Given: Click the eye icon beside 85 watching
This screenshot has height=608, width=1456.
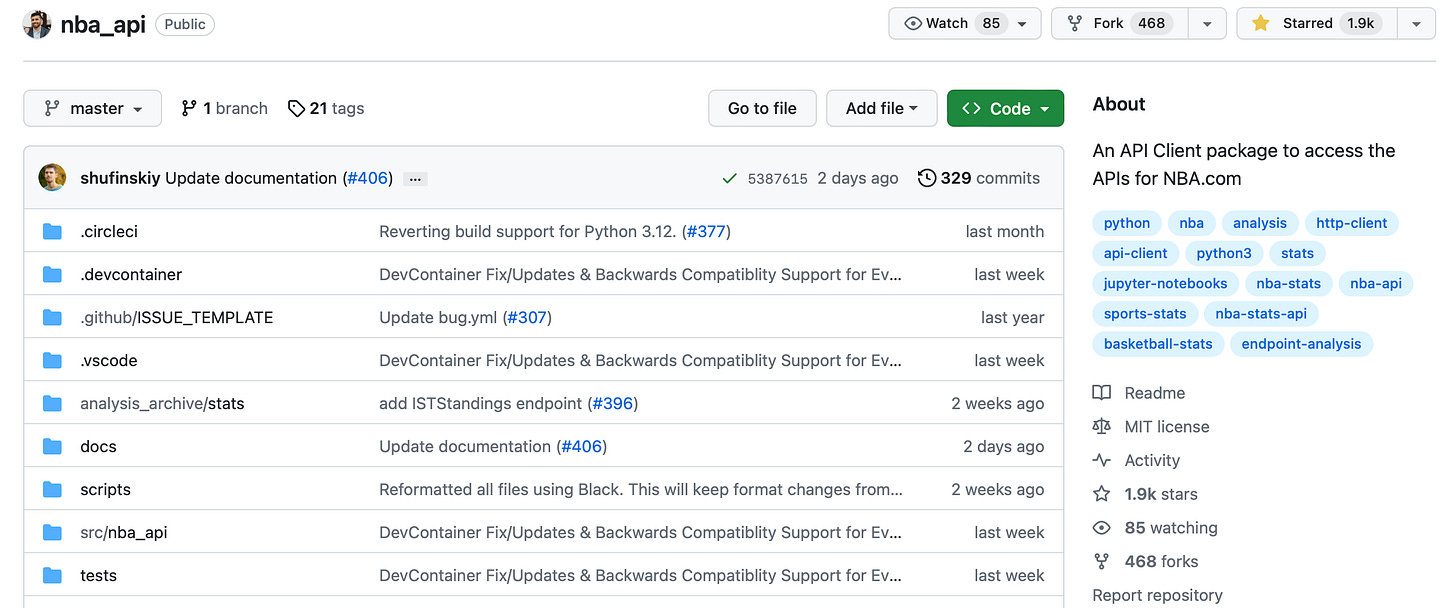Looking at the screenshot, I should pos(1102,528).
